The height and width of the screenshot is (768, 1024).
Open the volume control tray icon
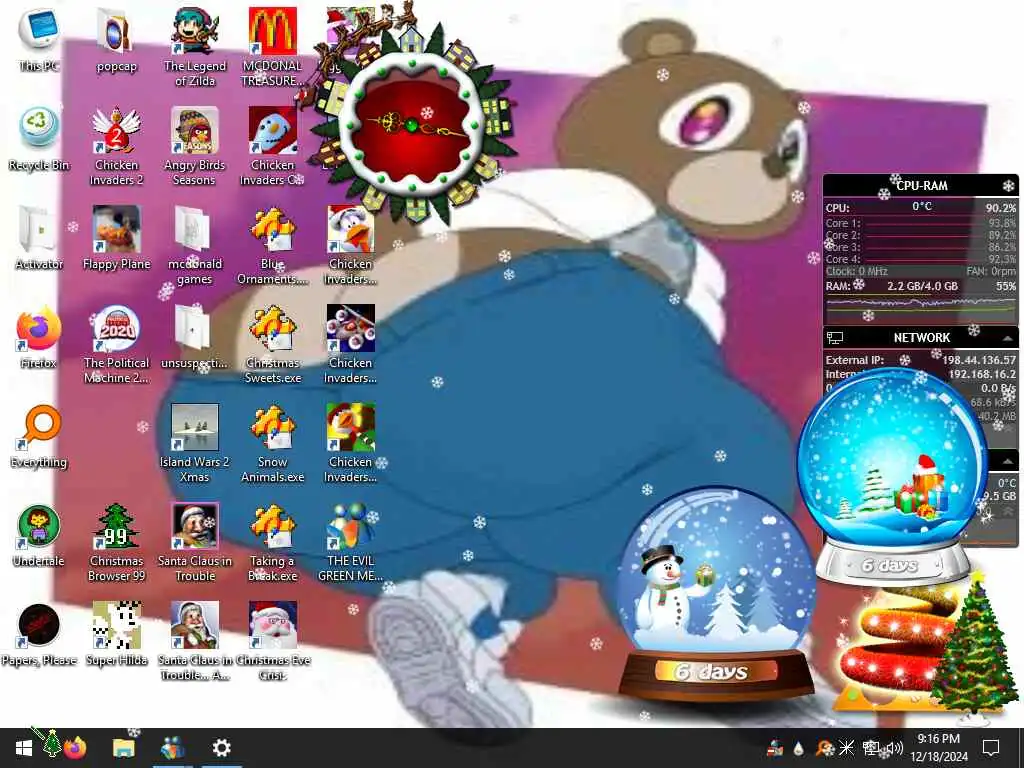point(893,748)
